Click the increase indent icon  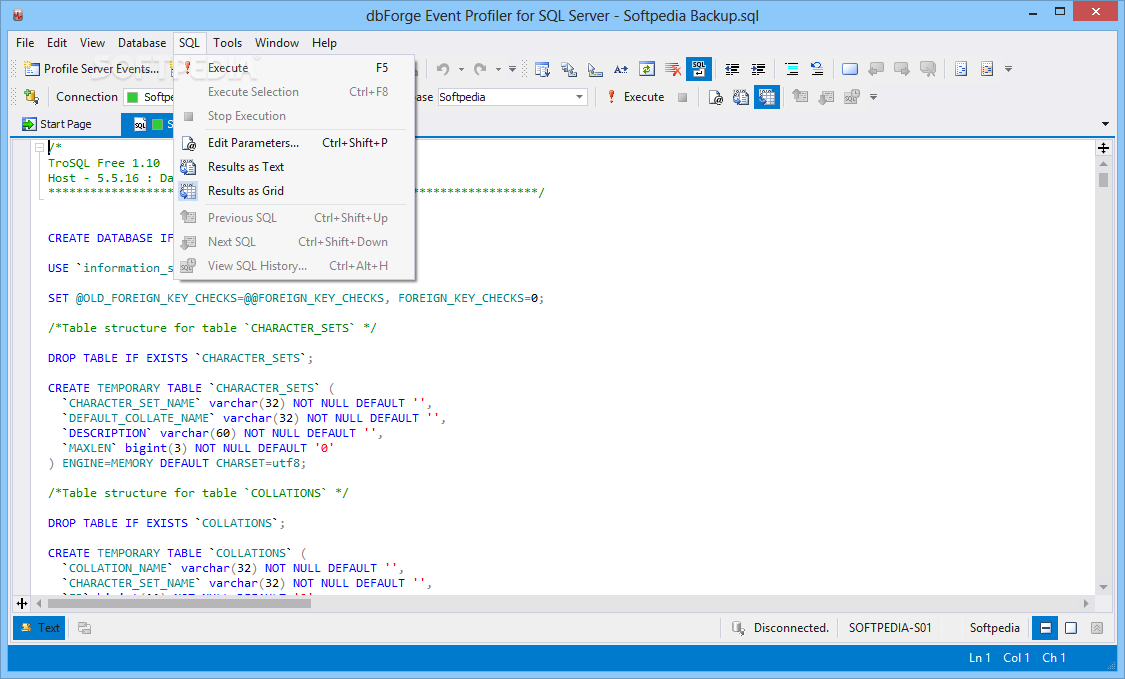758,69
